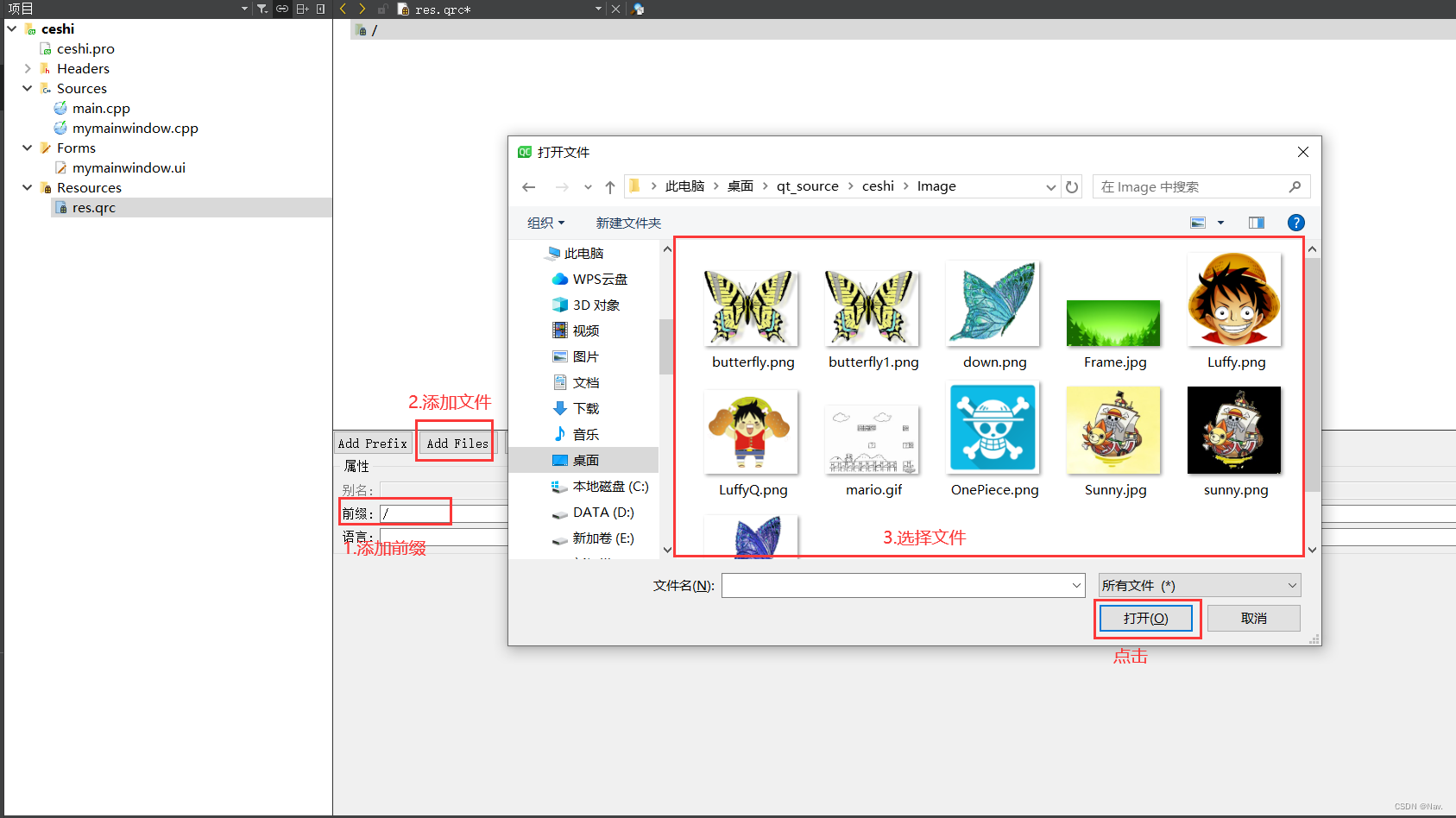Collapse the Sources folder

click(28, 88)
